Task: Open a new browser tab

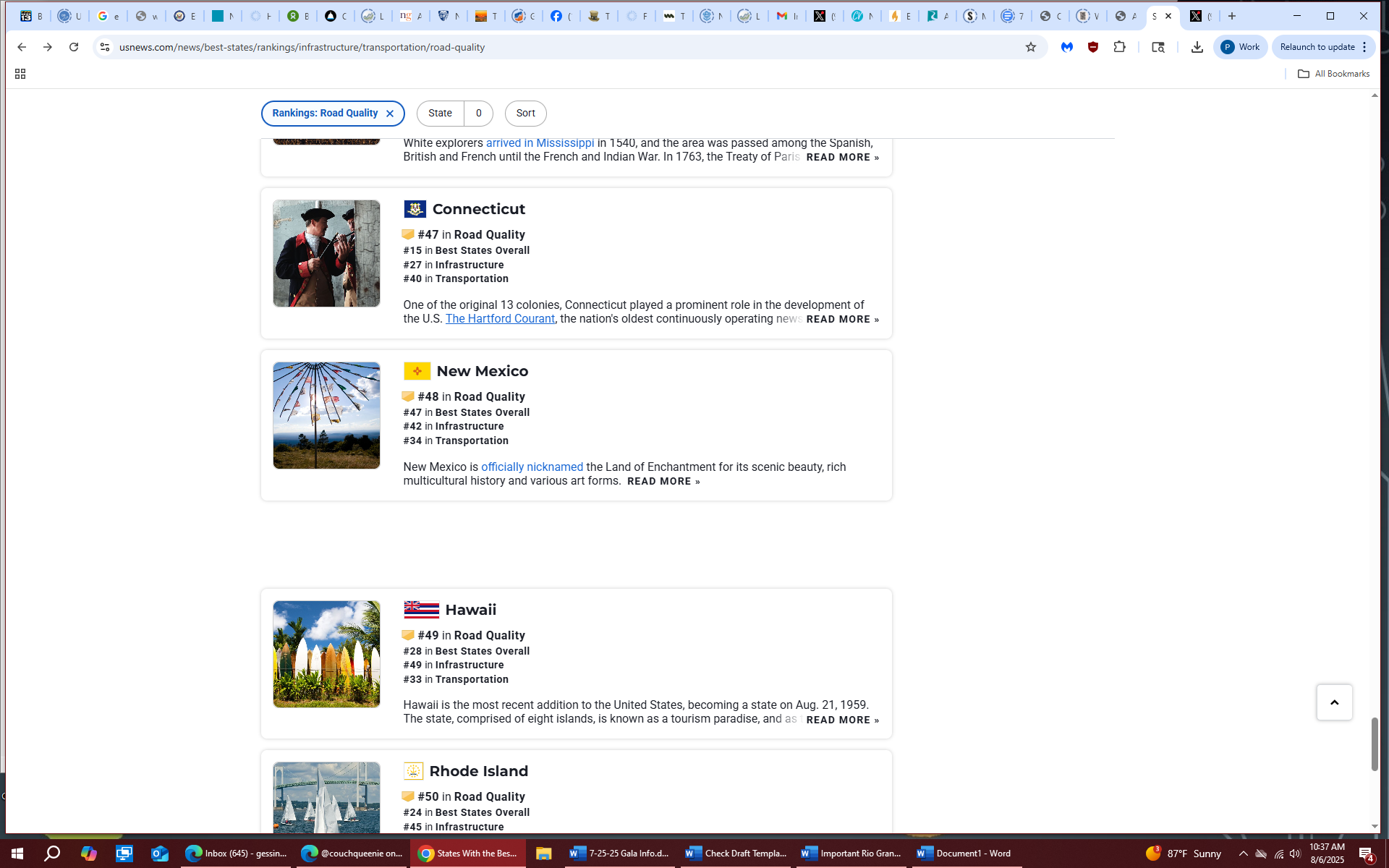Action: point(1232,16)
